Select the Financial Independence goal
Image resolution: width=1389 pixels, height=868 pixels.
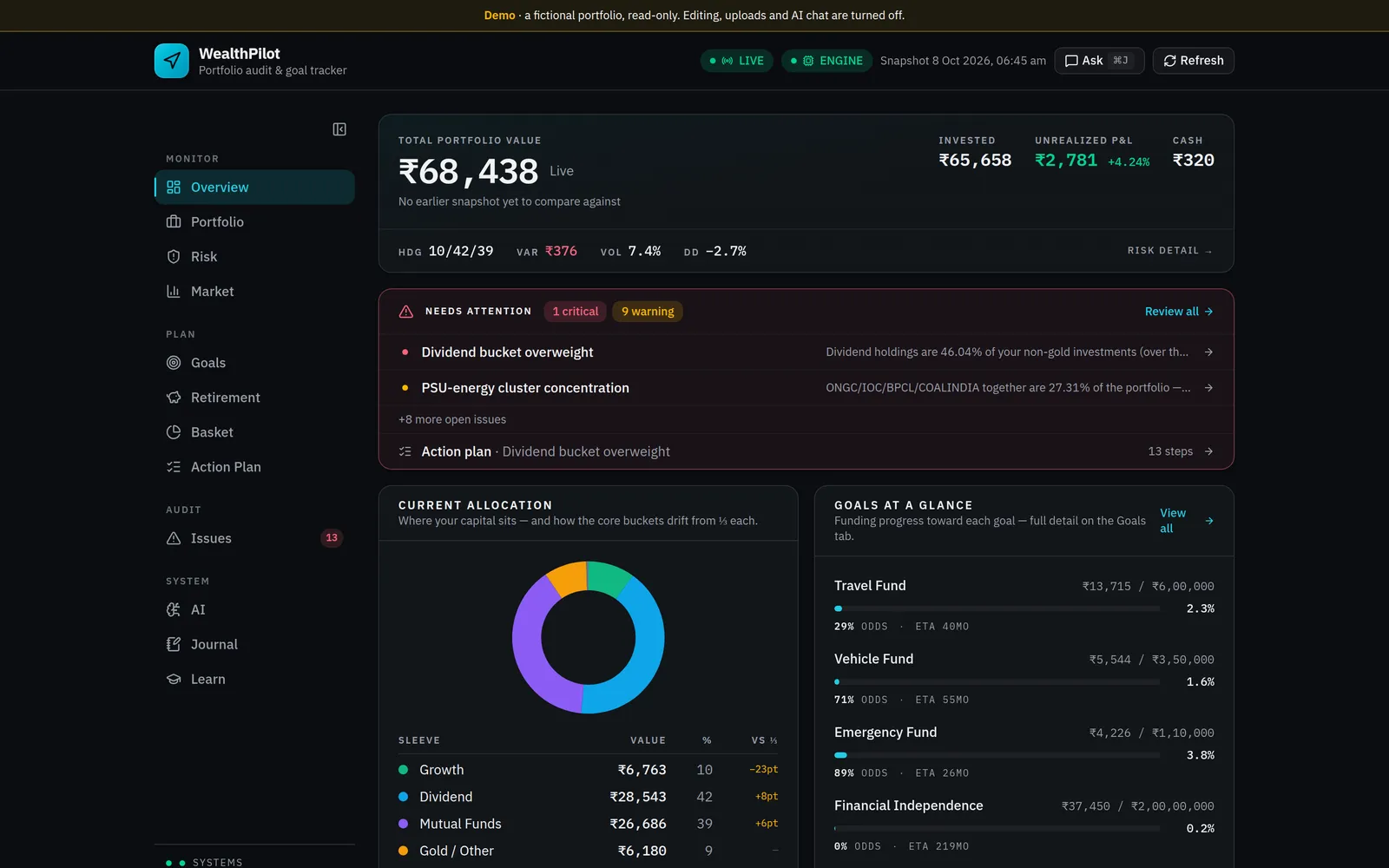coord(1024,825)
